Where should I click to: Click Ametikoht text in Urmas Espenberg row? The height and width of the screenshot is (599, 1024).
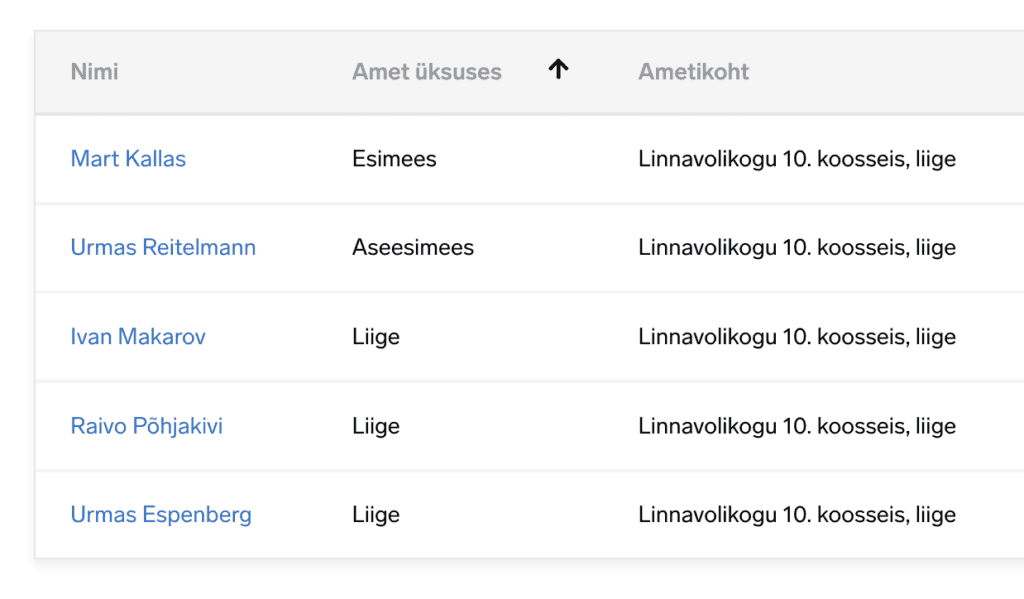796,515
